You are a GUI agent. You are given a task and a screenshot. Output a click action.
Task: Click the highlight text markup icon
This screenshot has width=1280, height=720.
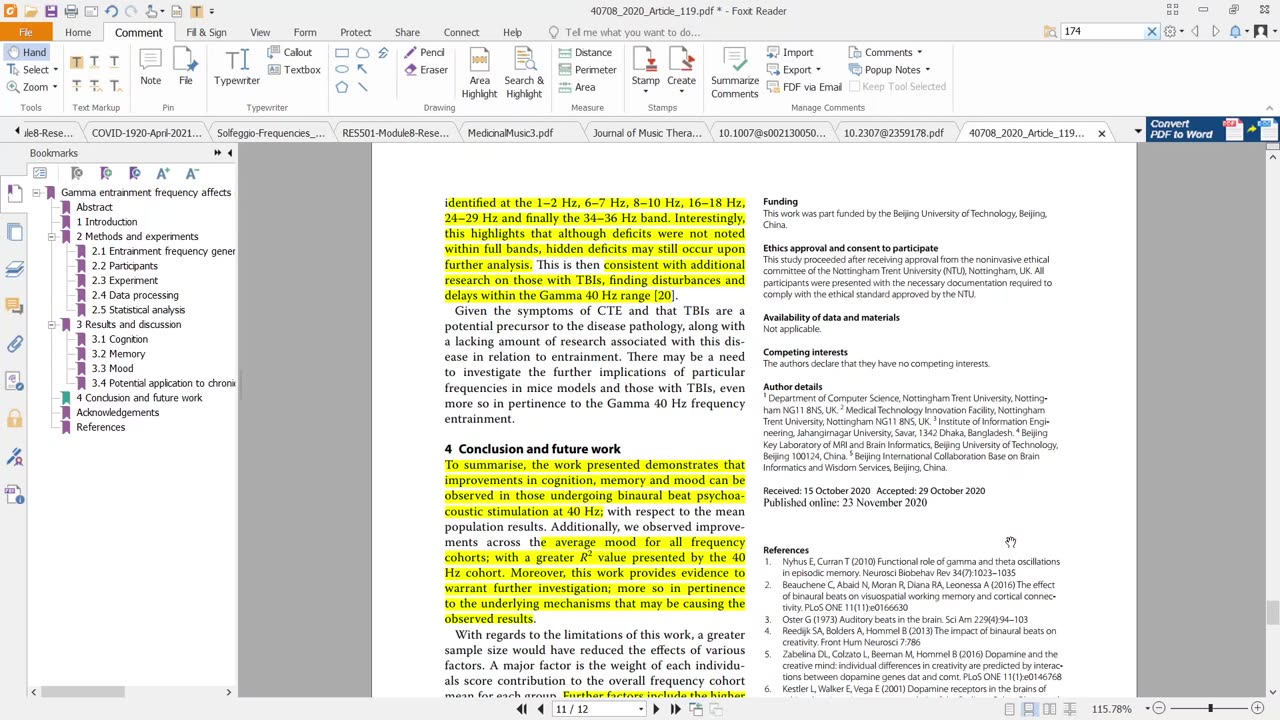click(76, 62)
